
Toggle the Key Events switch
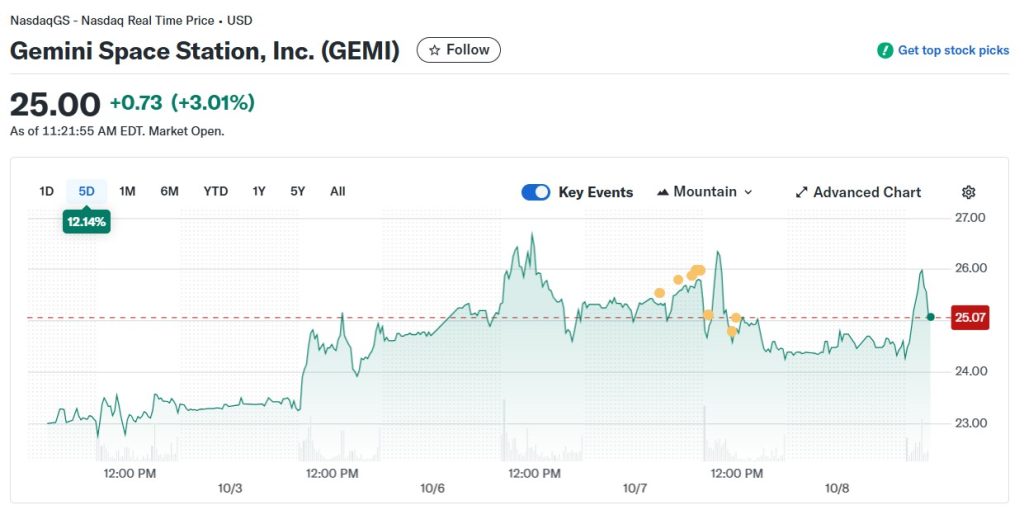click(536, 192)
